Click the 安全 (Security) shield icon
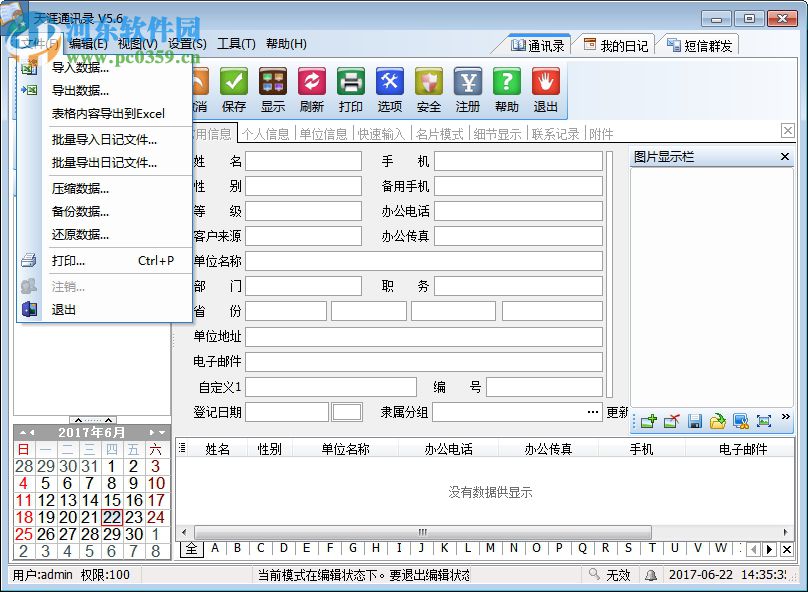The height and width of the screenshot is (592, 808). pos(428,80)
